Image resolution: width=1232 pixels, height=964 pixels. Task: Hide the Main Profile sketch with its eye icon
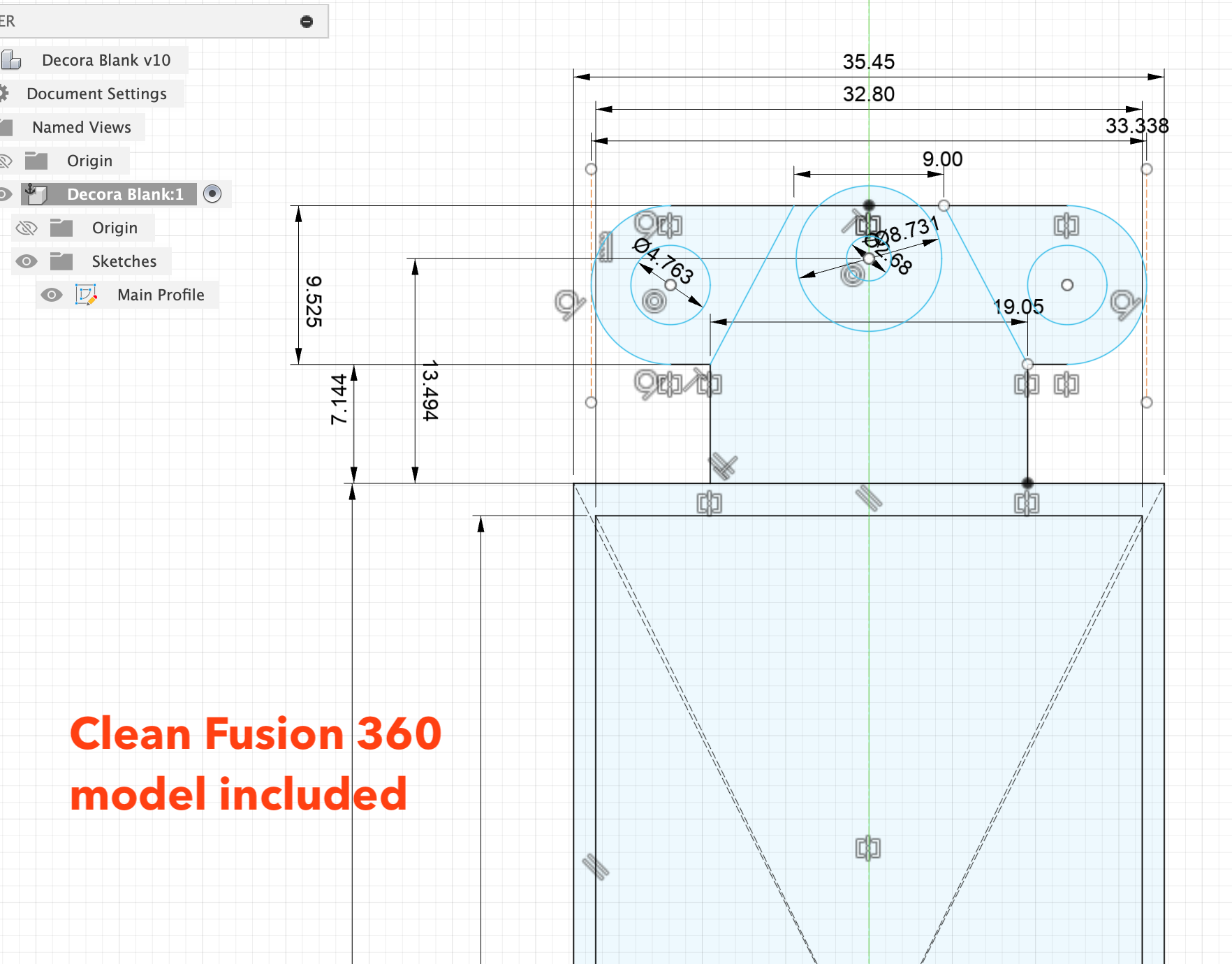click(x=51, y=295)
